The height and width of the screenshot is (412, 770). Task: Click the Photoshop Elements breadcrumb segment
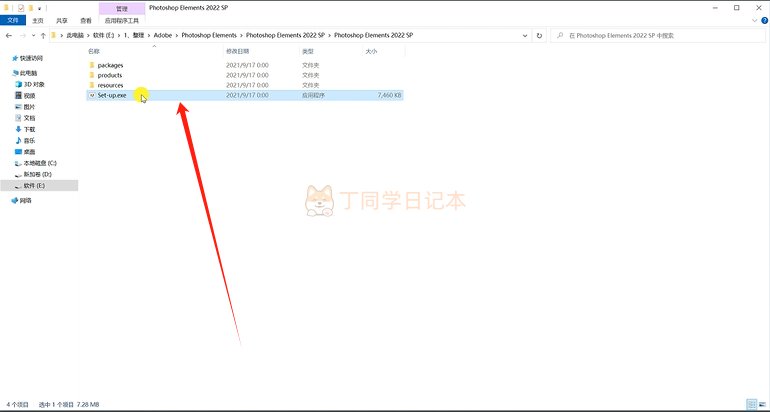coord(209,35)
